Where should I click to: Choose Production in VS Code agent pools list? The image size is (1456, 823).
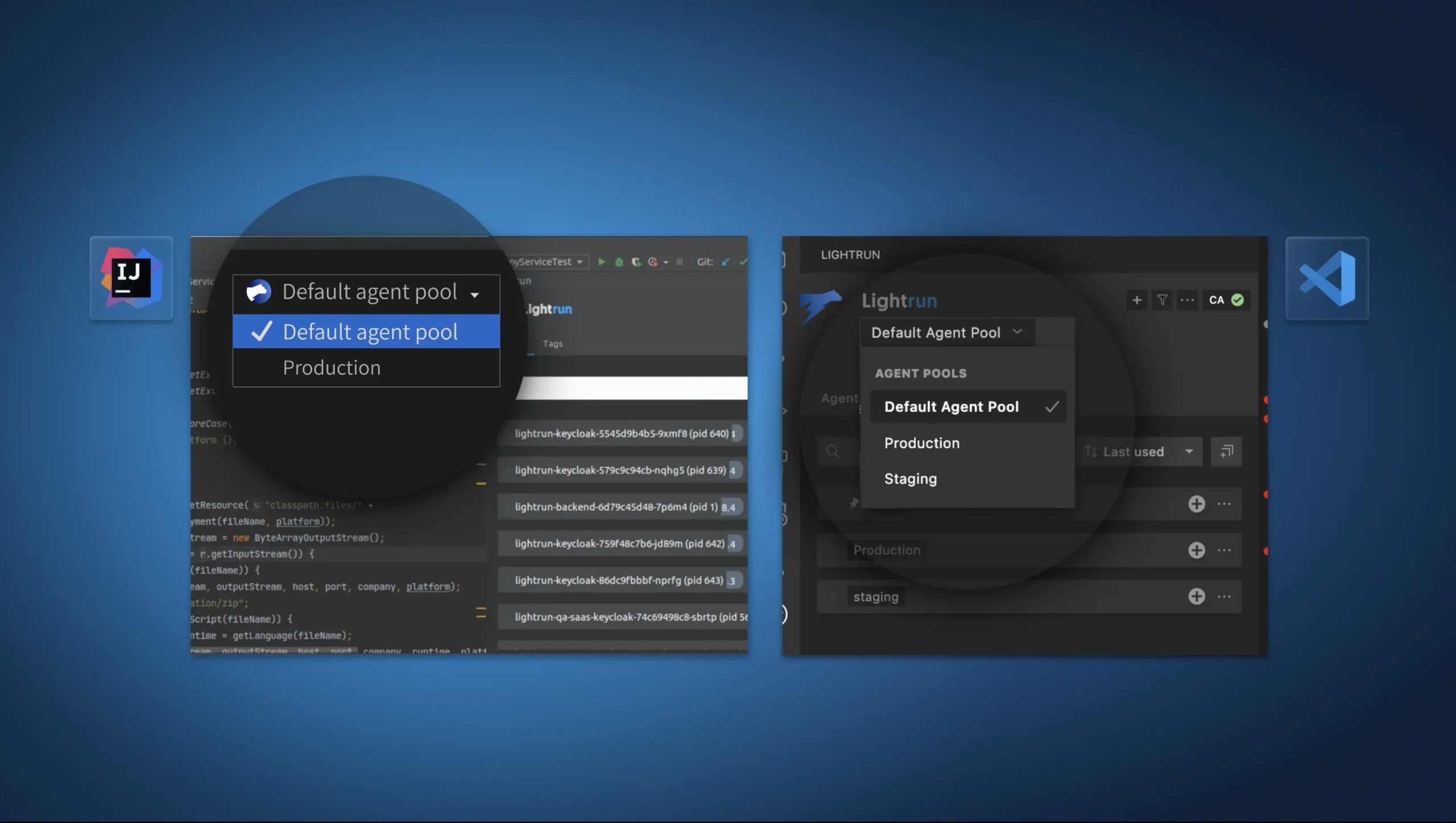click(x=968, y=442)
